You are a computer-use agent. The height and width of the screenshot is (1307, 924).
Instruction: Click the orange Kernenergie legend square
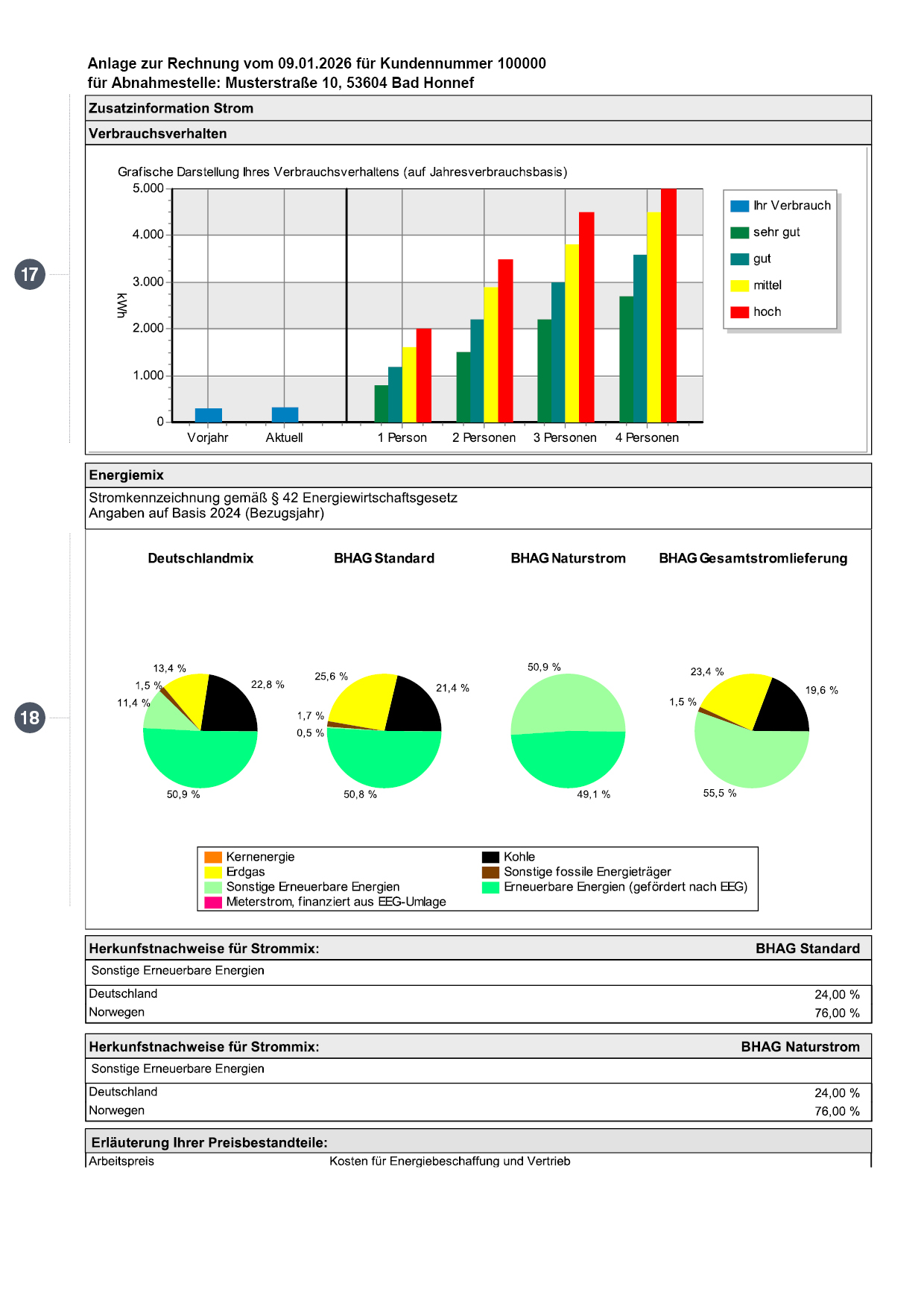[x=213, y=857]
